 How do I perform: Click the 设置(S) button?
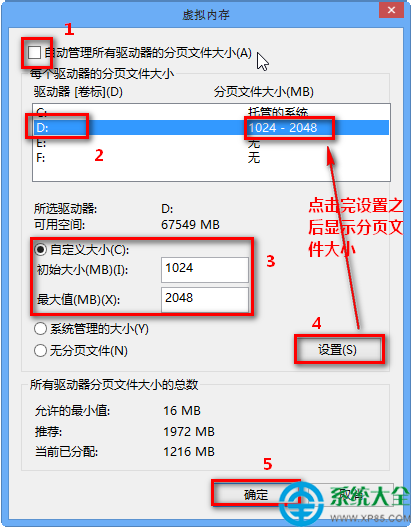(338, 350)
